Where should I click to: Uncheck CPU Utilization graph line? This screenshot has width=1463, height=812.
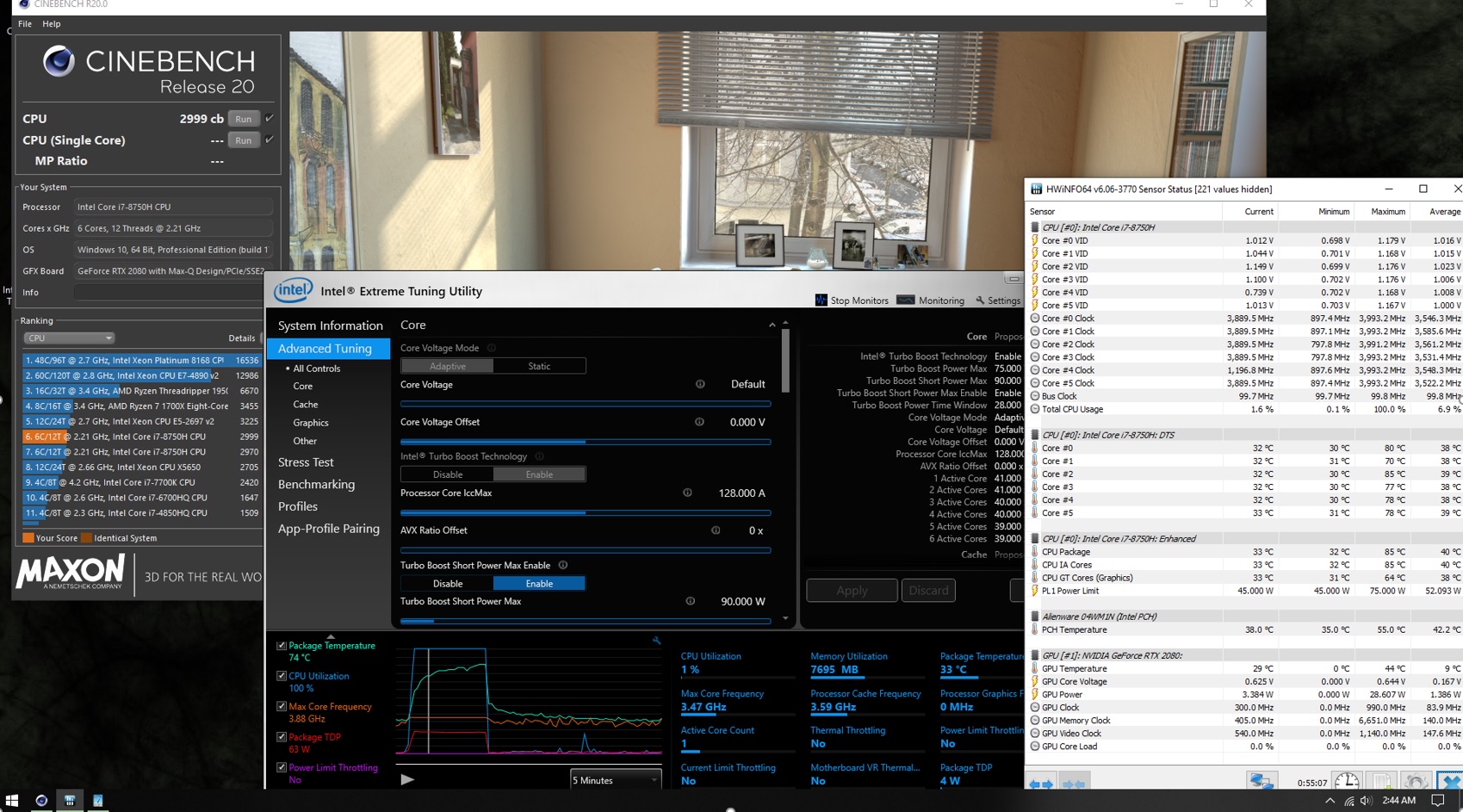[282, 676]
